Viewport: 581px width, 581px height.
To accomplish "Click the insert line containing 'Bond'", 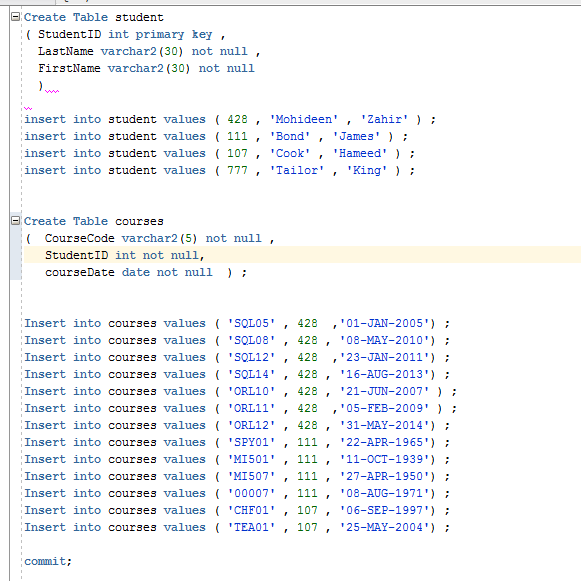I will (216, 136).
